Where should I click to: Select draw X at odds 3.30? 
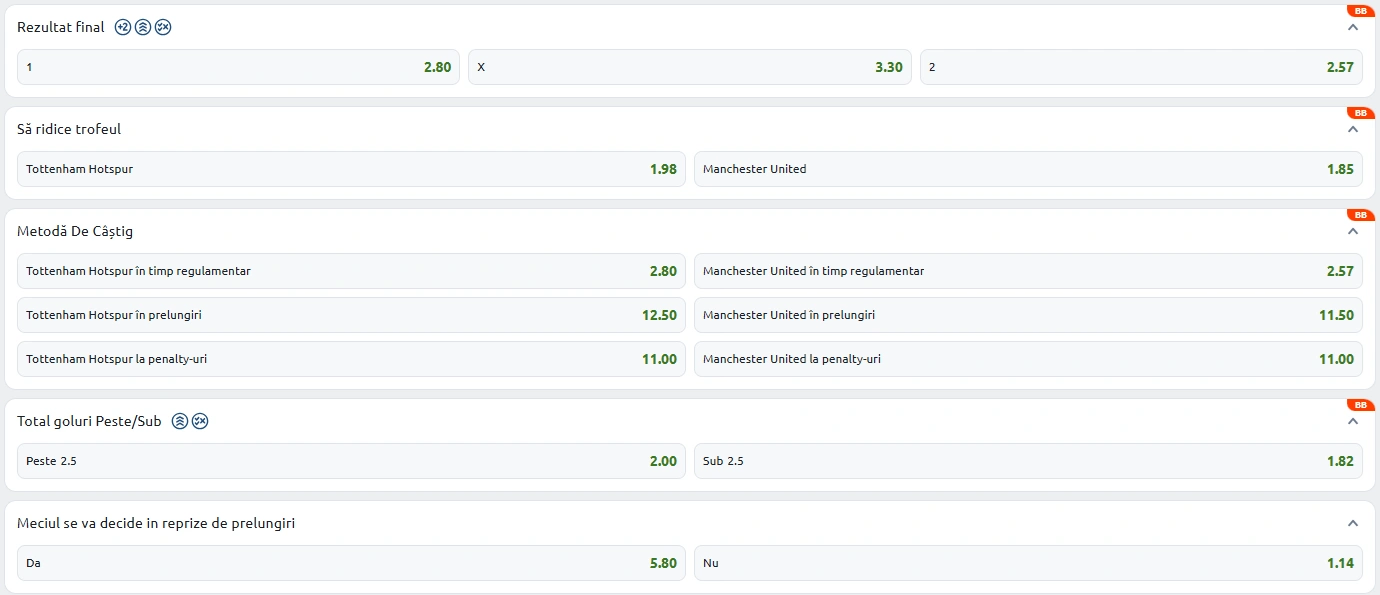pyautogui.click(x=690, y=67)
